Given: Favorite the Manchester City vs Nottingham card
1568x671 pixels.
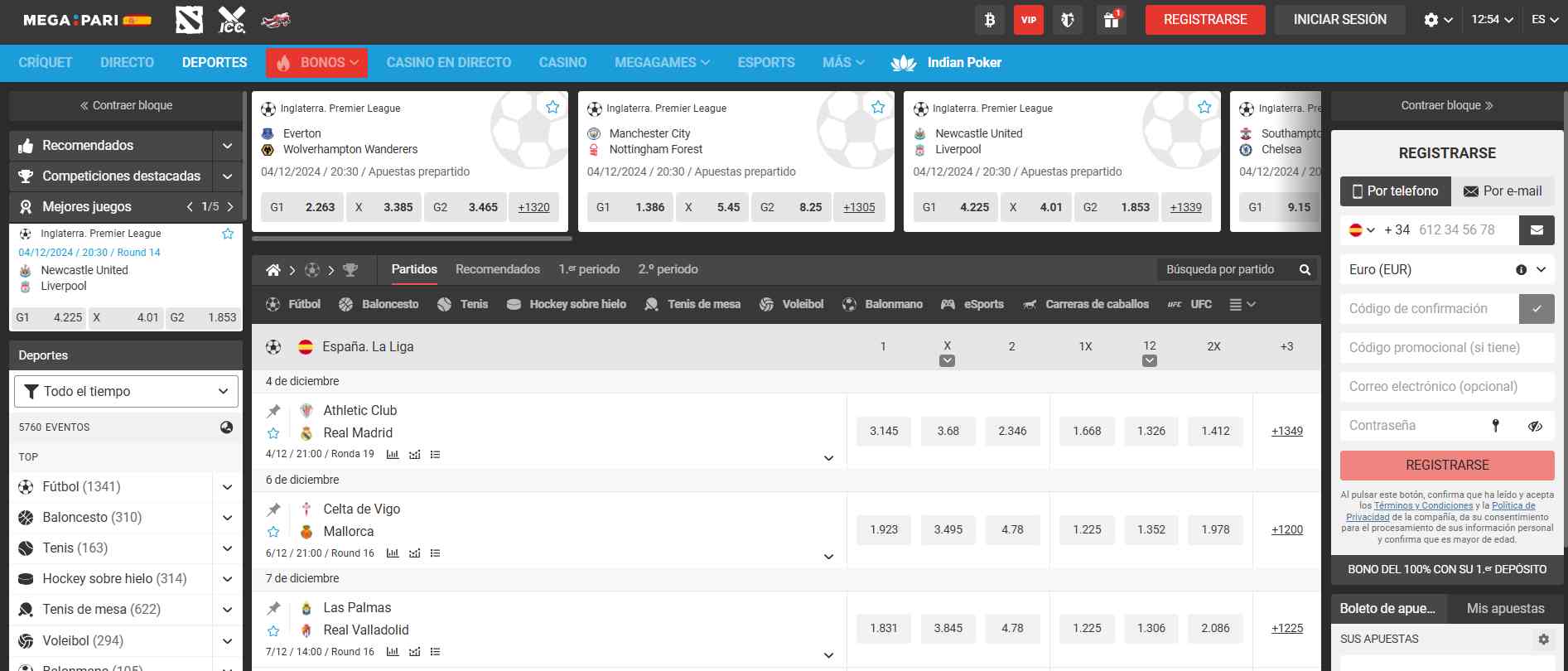Looking at the screenshot, I should click(x=878, y=107).
